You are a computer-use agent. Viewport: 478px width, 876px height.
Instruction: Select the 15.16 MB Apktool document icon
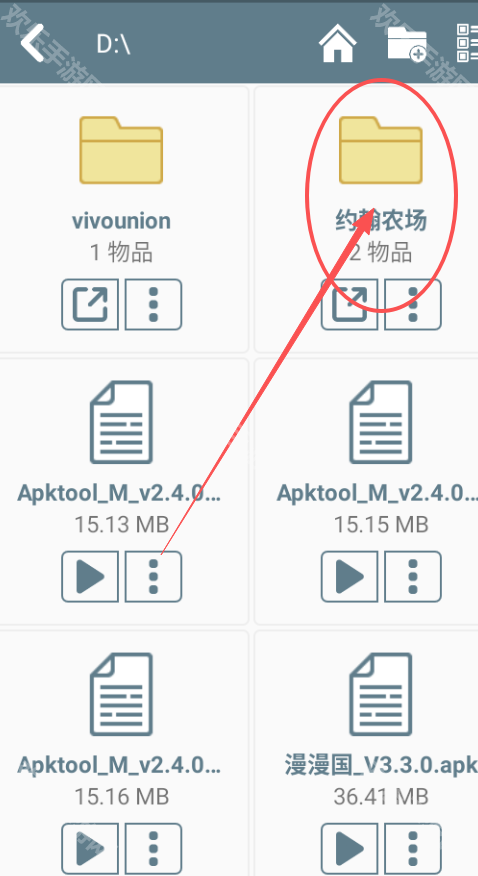tap(121, 694)
